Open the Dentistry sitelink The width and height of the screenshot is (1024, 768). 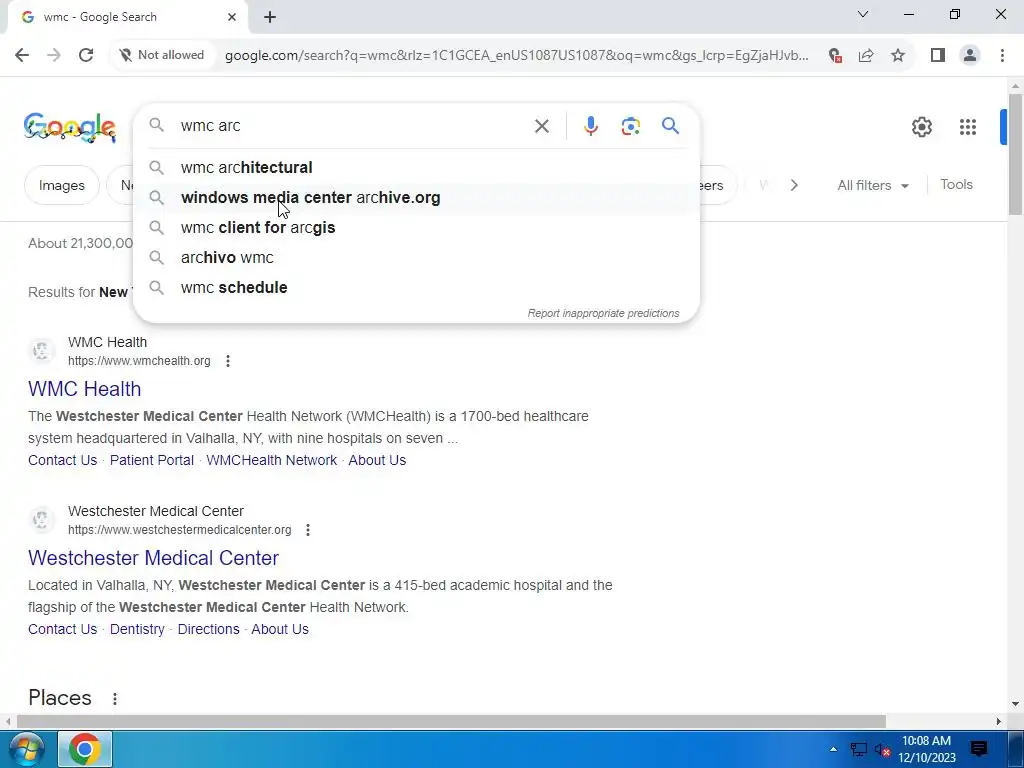point(137,629)
